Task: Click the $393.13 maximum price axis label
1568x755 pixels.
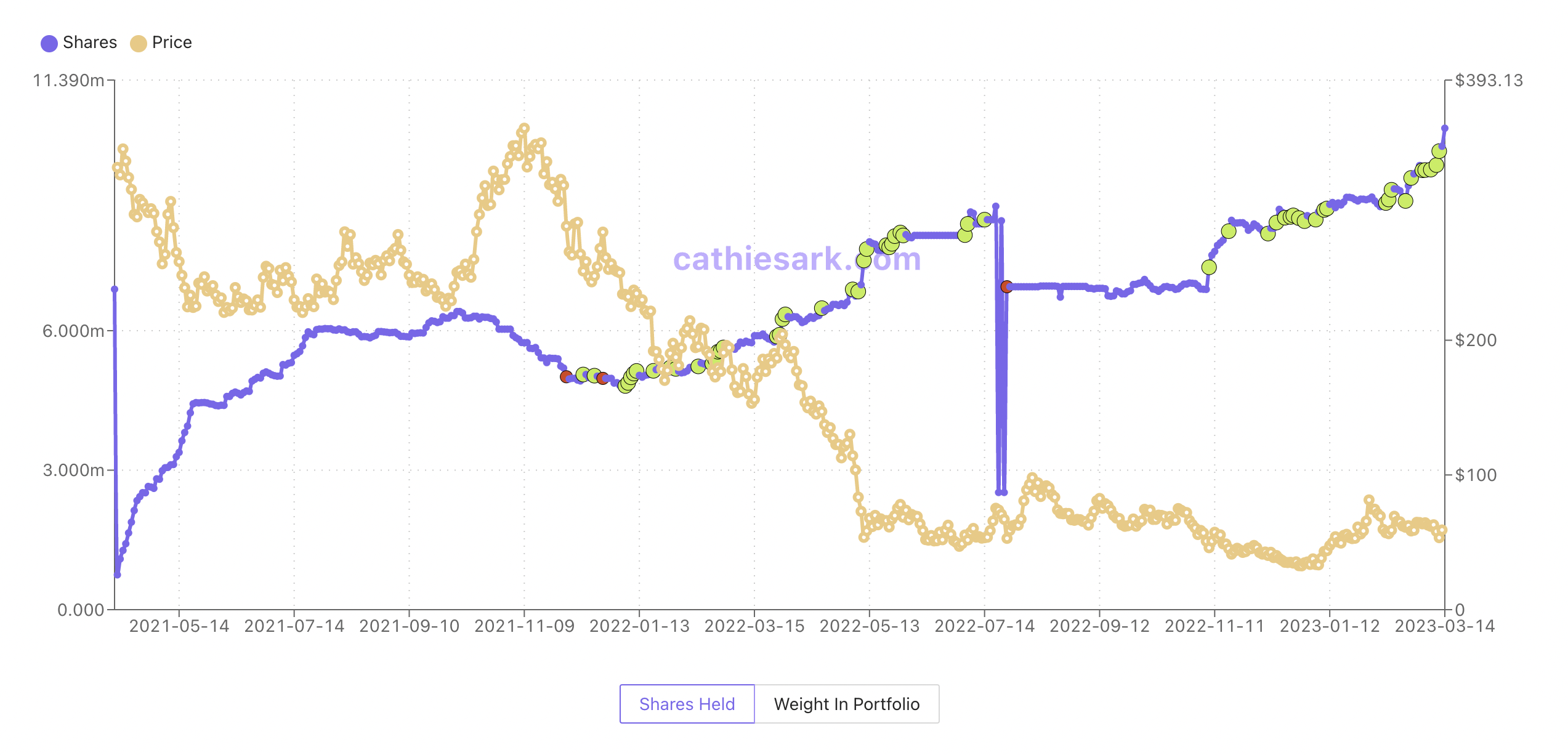Action: (x=1489, y=81)
